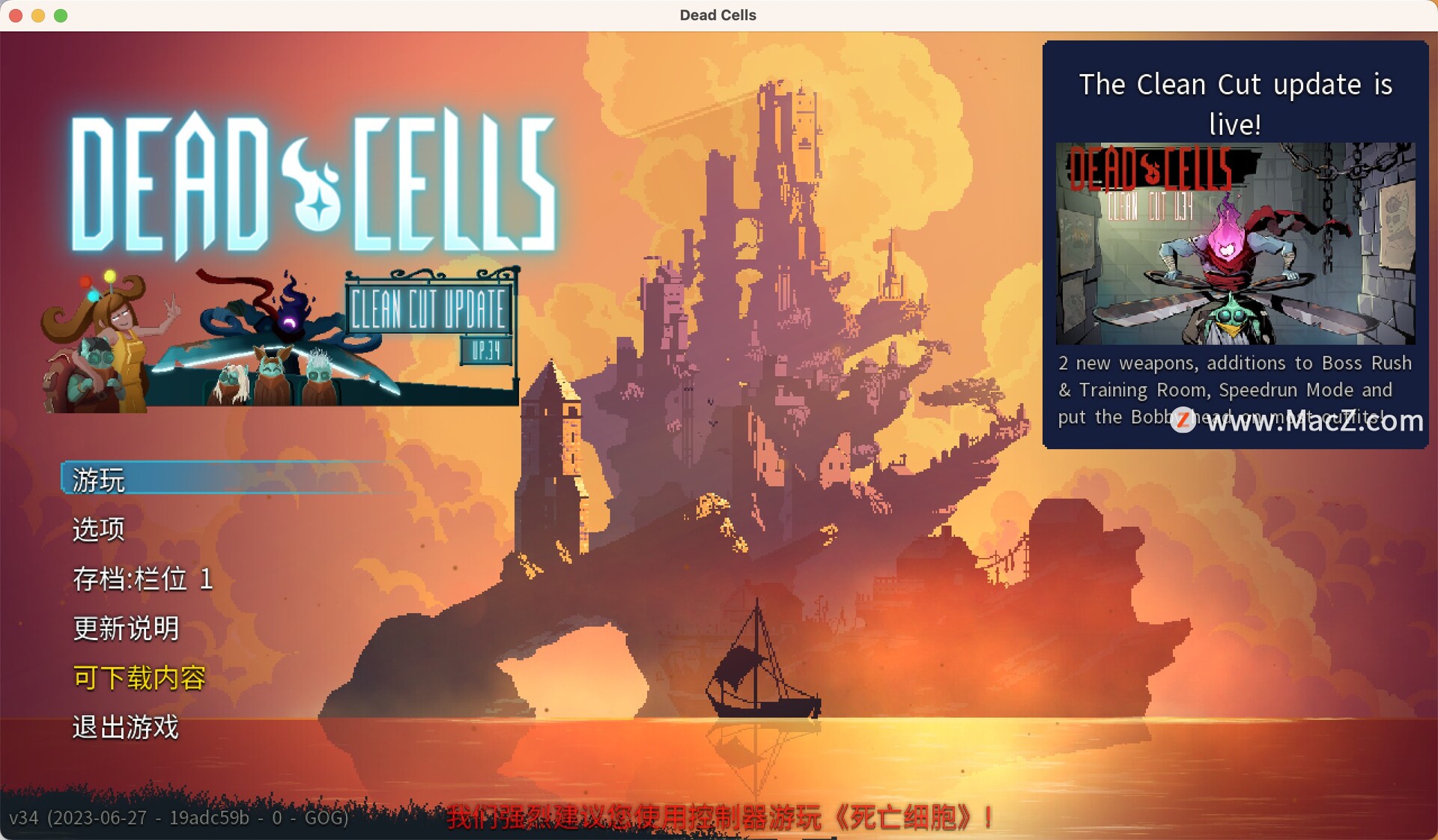This screenshot has height=840, width=1438.
Task: Open 更新说明 patch notes
Action: 126,628
